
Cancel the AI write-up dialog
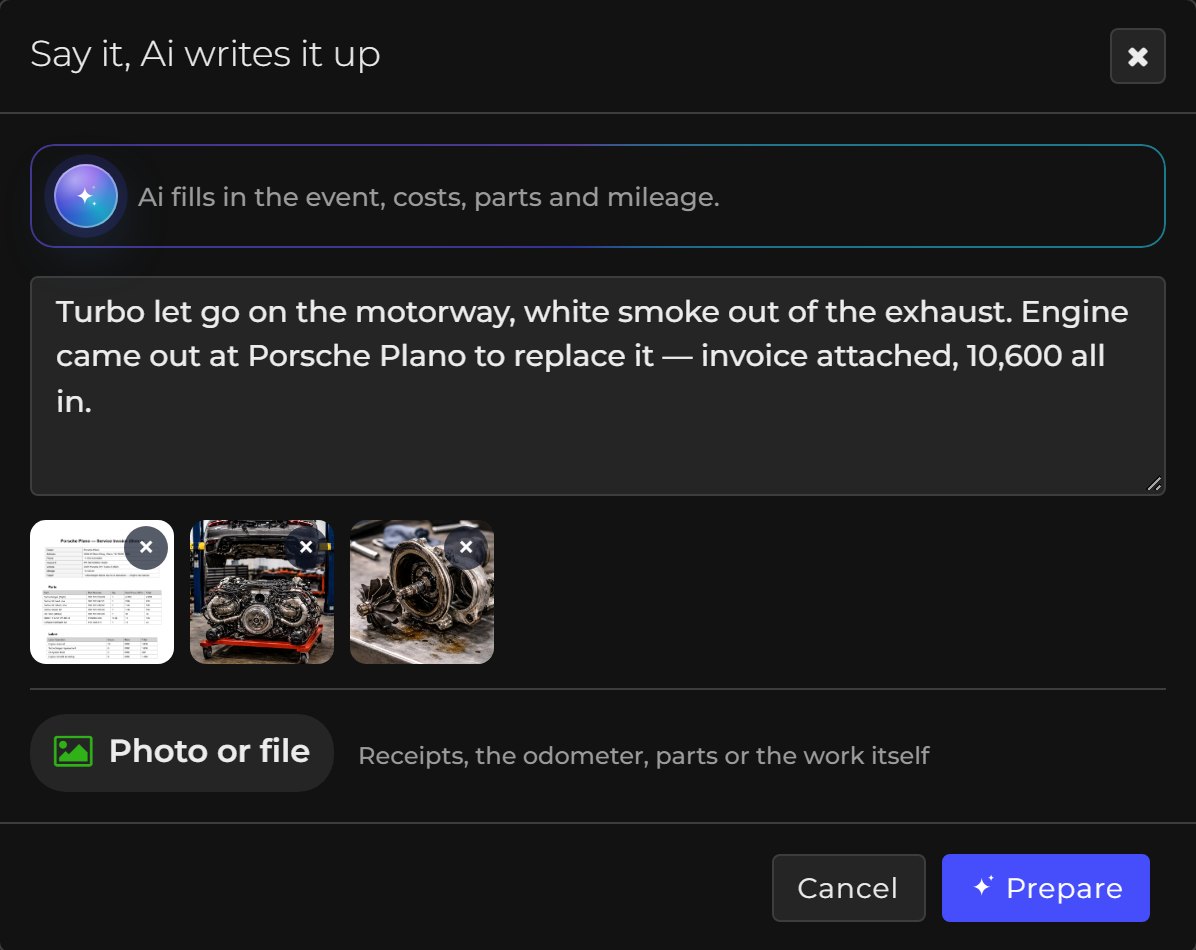coord(848,888)
